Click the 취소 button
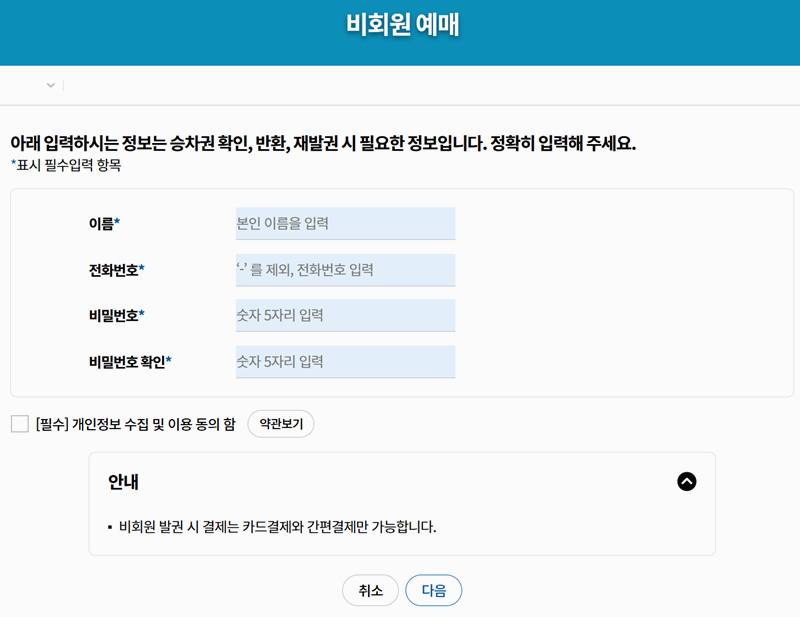This screenshot has width=800, height=617. (x=370, y=590)
